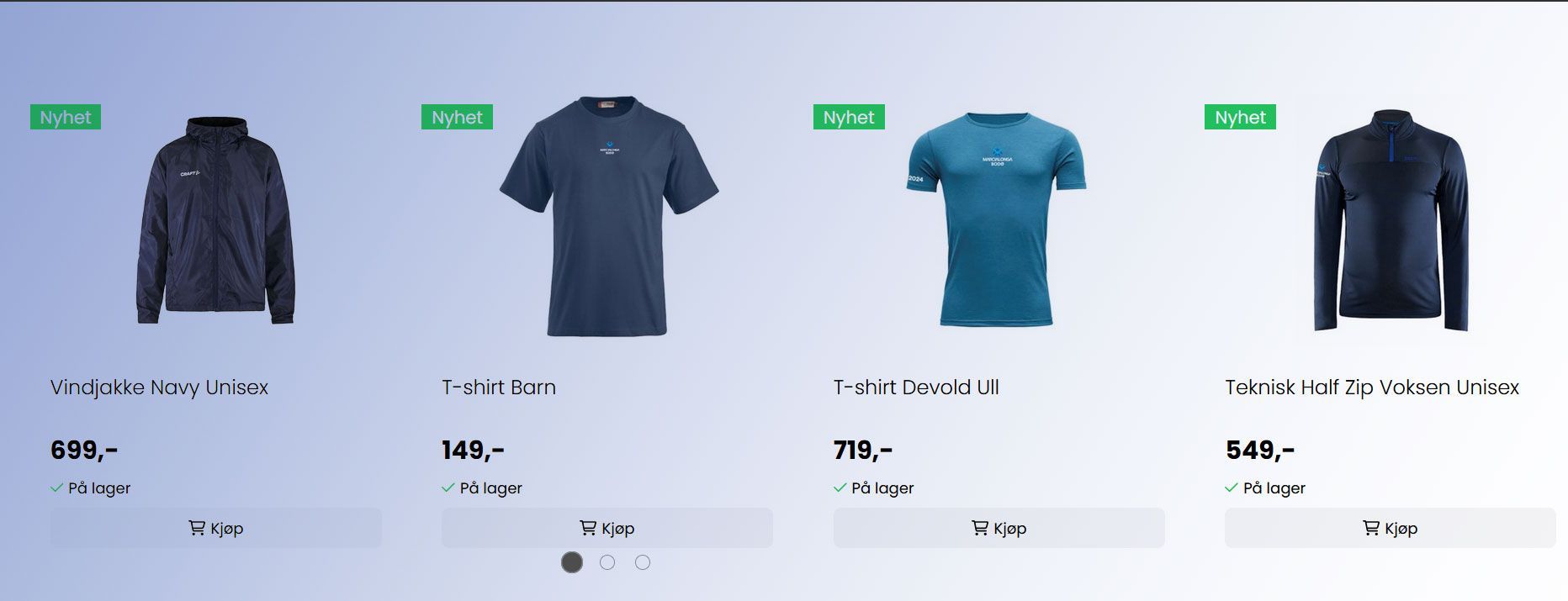Screen dimensions: 1568x601
Task: Open the Vindjakke Navy Unisex title link
Action: [x=159, y=387]
